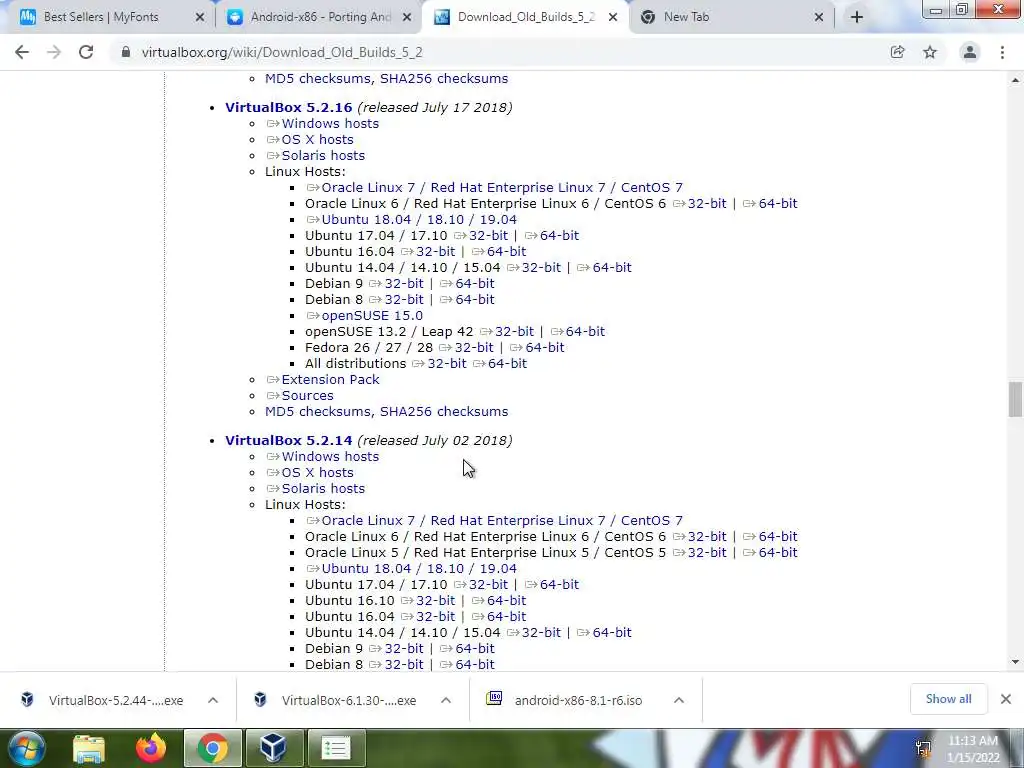
Task: Open VirtualBox from the taskbar
Action: (x=273, y=748)
